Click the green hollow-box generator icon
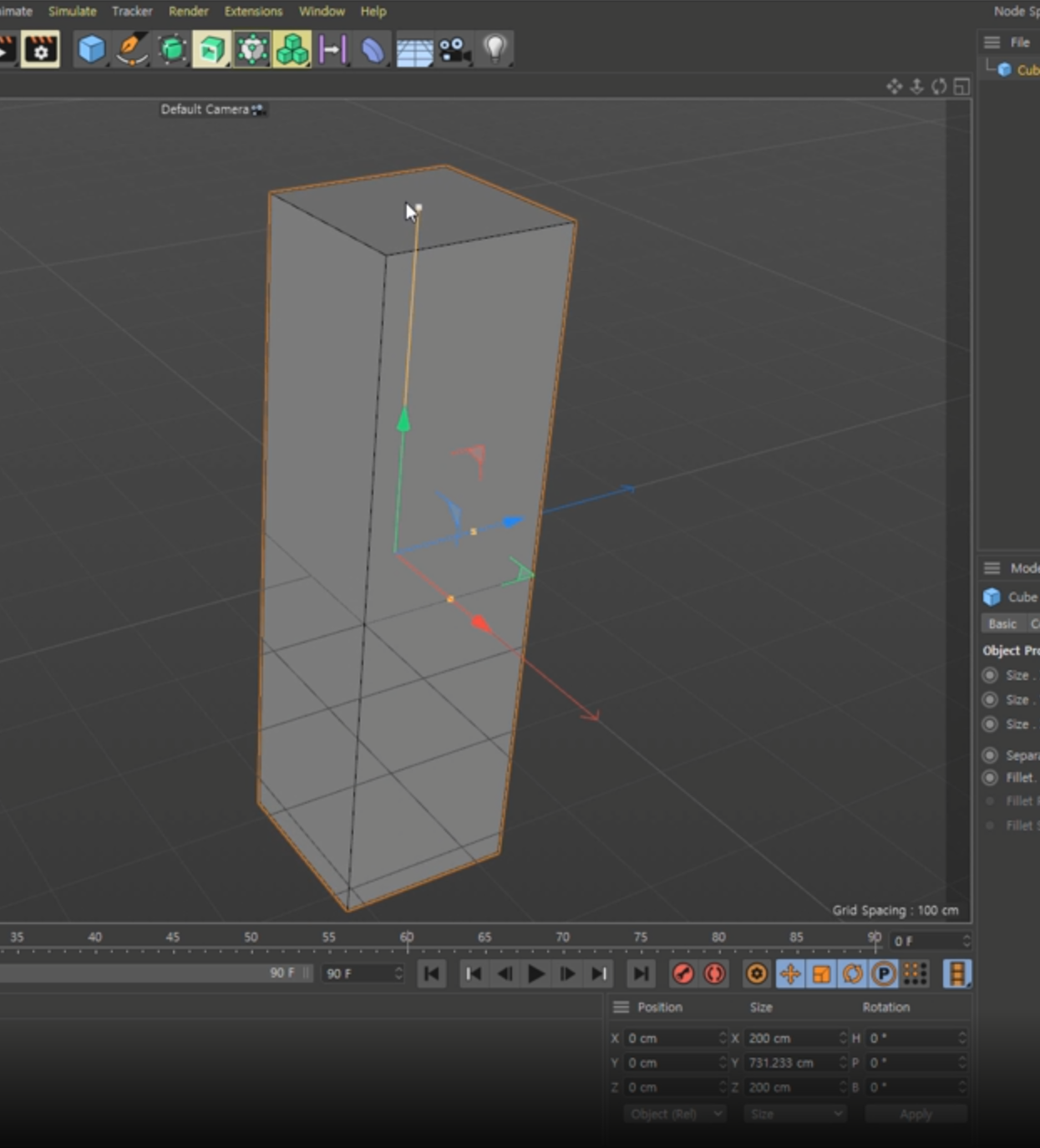Viewport: 1040px width, 1148px height. (x=211, y=50)
